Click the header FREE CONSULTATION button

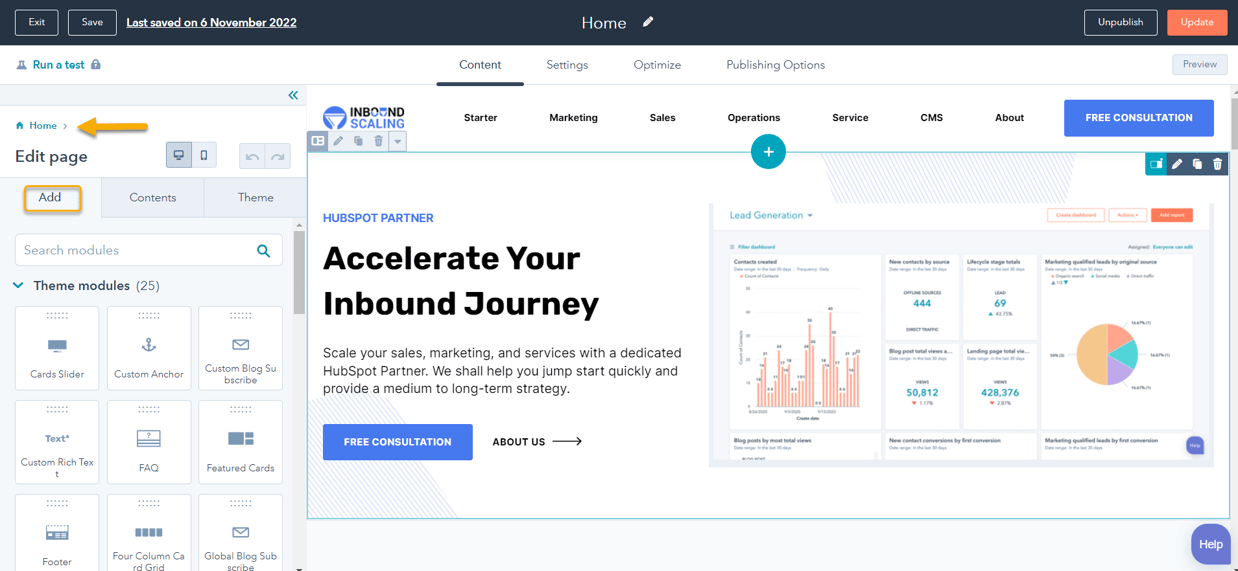[1139, 118]
